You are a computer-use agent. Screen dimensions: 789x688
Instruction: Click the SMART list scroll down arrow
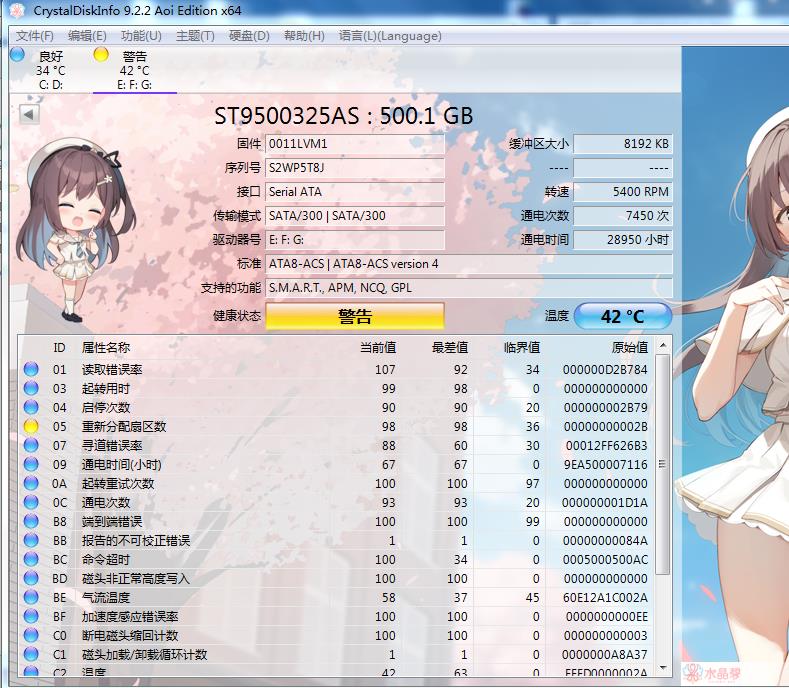(663, 668)
